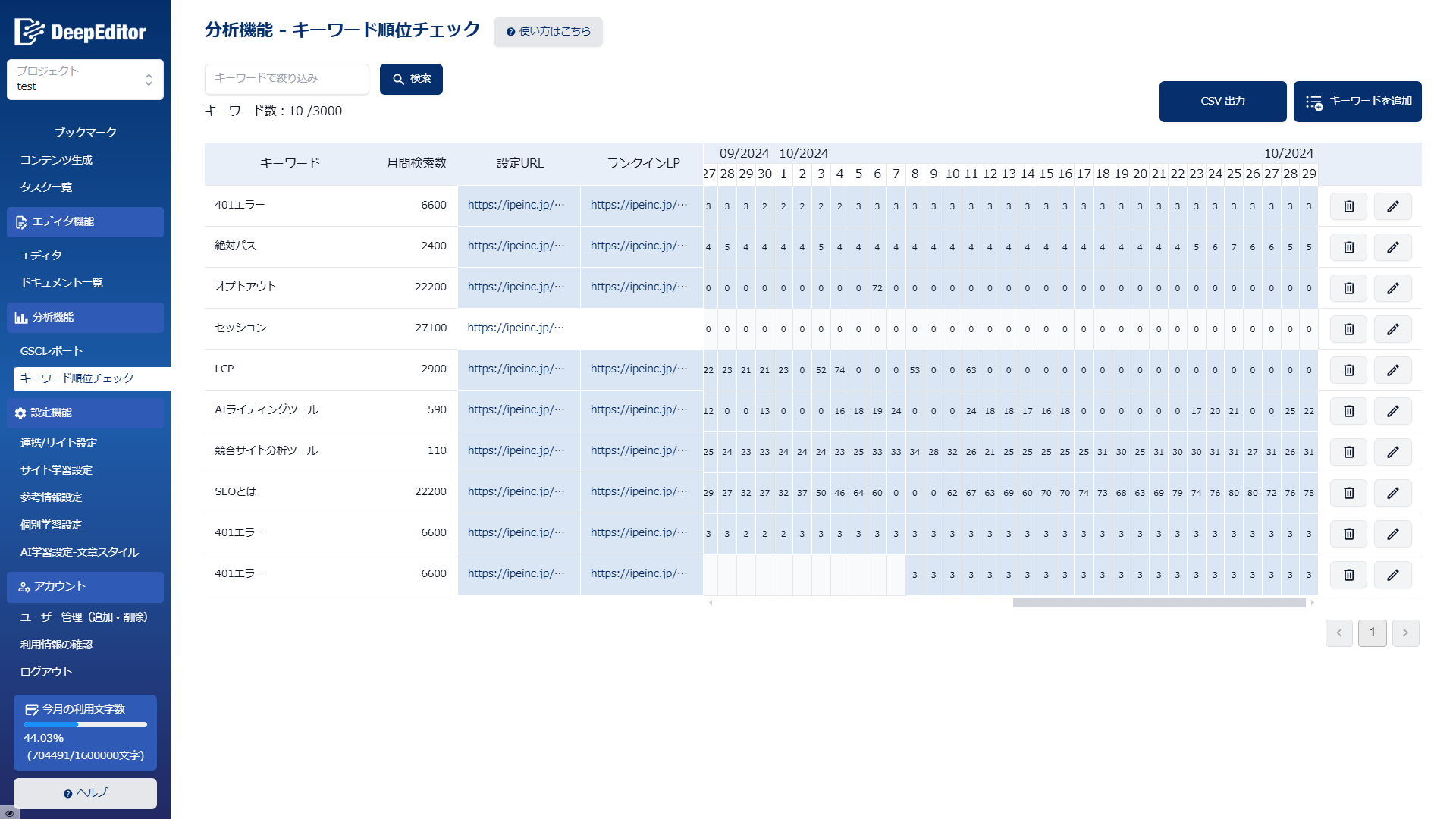Open 参考情報設定
1456x819 pixels.
51,497
